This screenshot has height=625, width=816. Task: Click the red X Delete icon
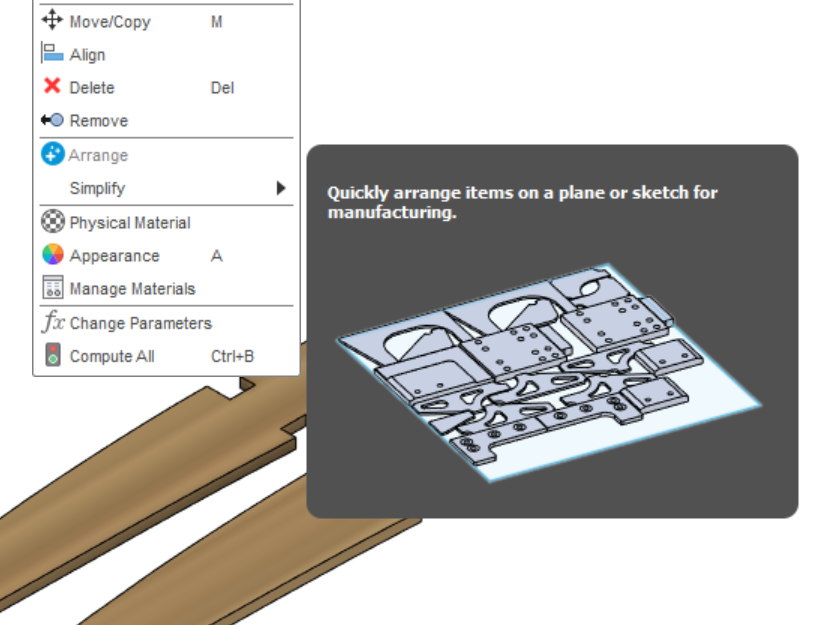(x=52, y=88)
